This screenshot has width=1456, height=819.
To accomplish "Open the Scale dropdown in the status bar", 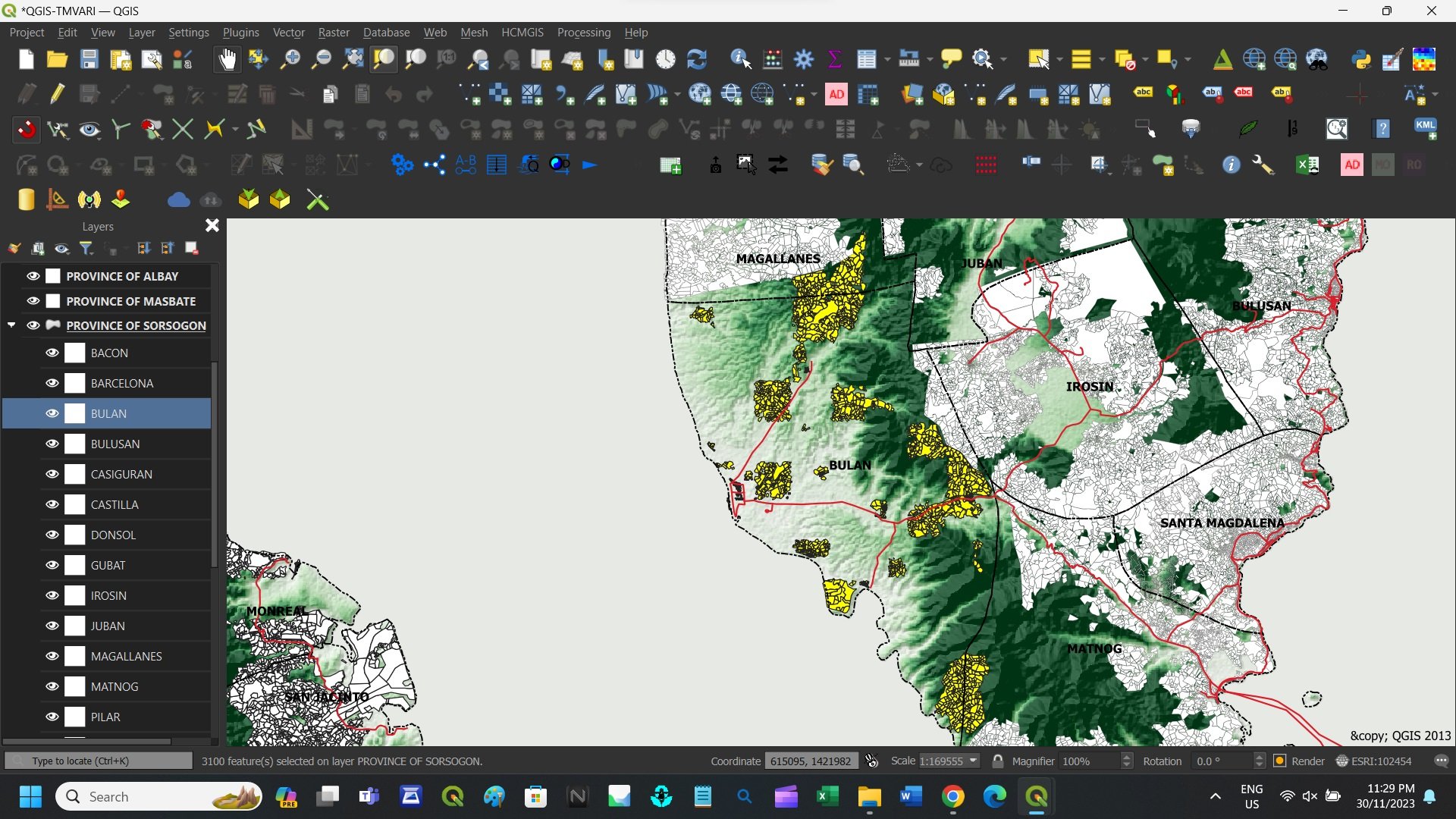I will (x=973, y=761).
